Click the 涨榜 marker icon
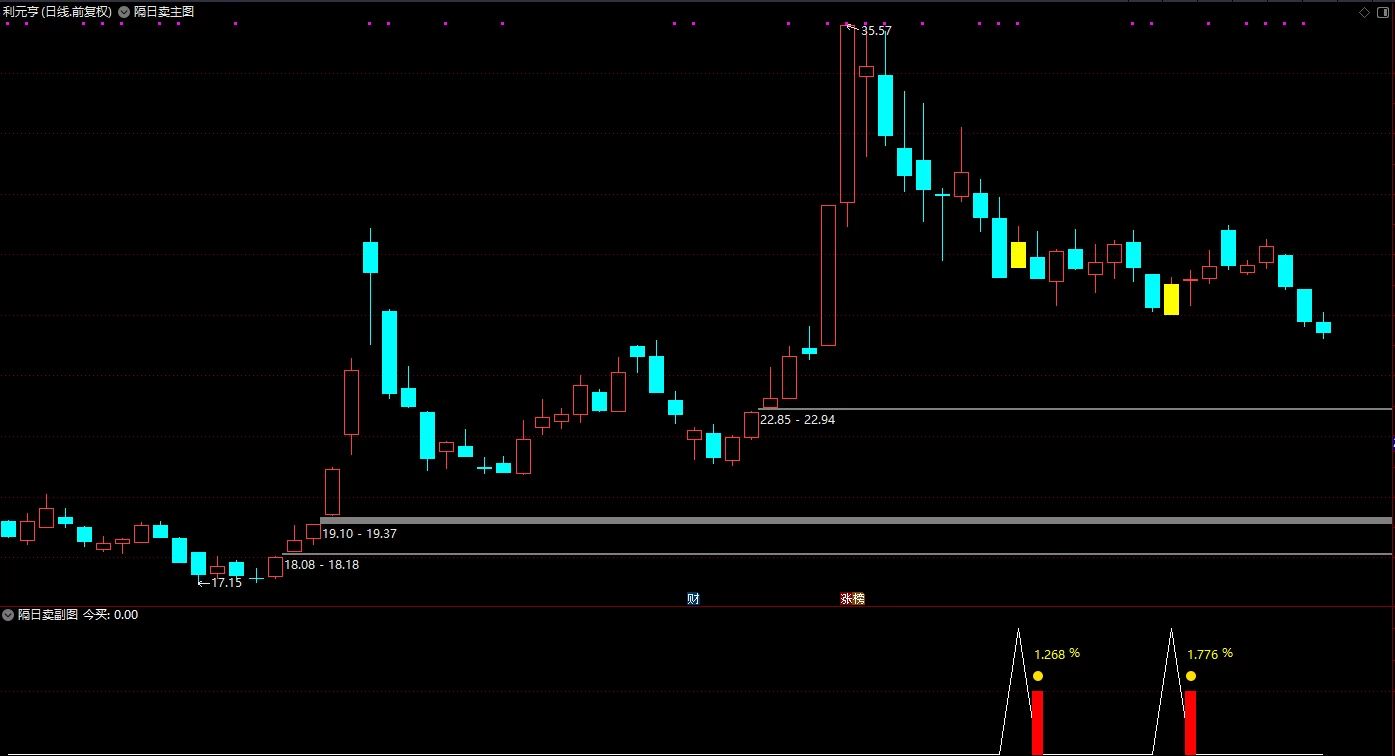The width and height of the screenshot is (1395, 756). [x=852, y=599]
